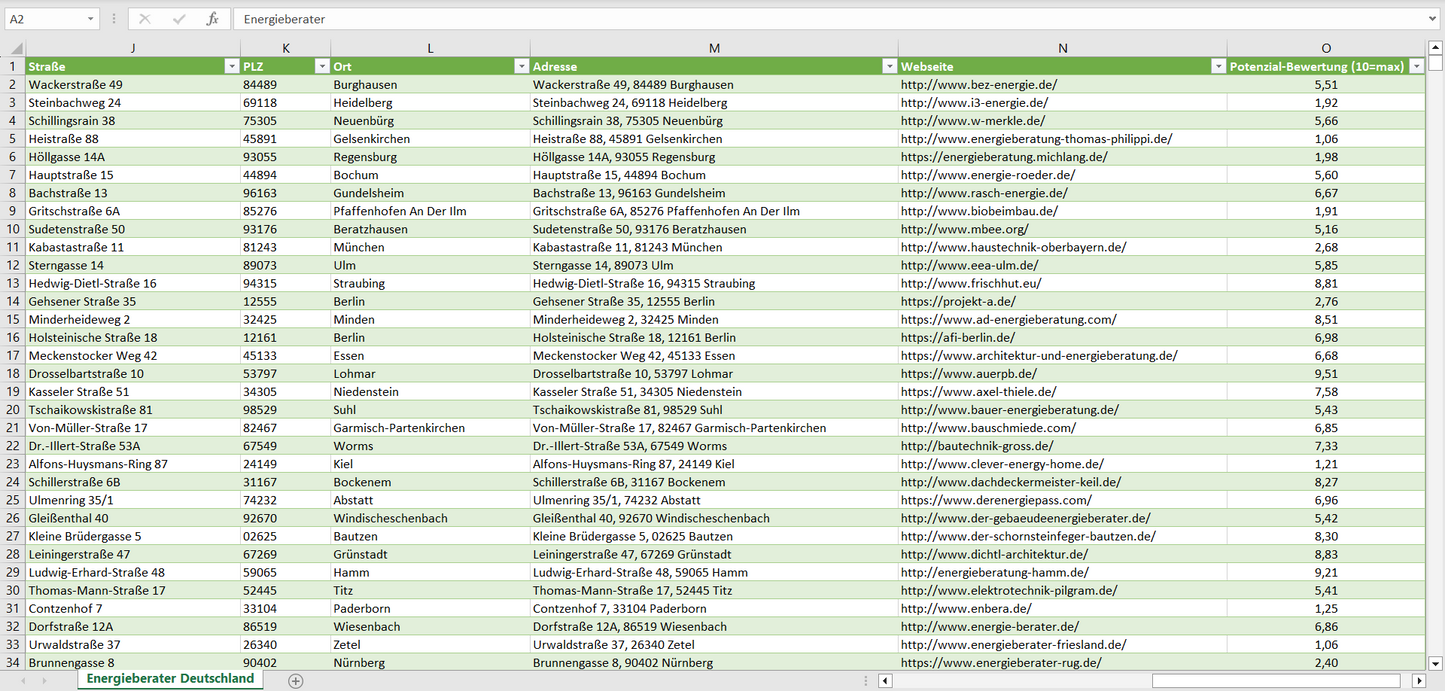Expand the Webseite filter dropdown
This screenshot has height=691, width=1445.
pos(1218,66)
